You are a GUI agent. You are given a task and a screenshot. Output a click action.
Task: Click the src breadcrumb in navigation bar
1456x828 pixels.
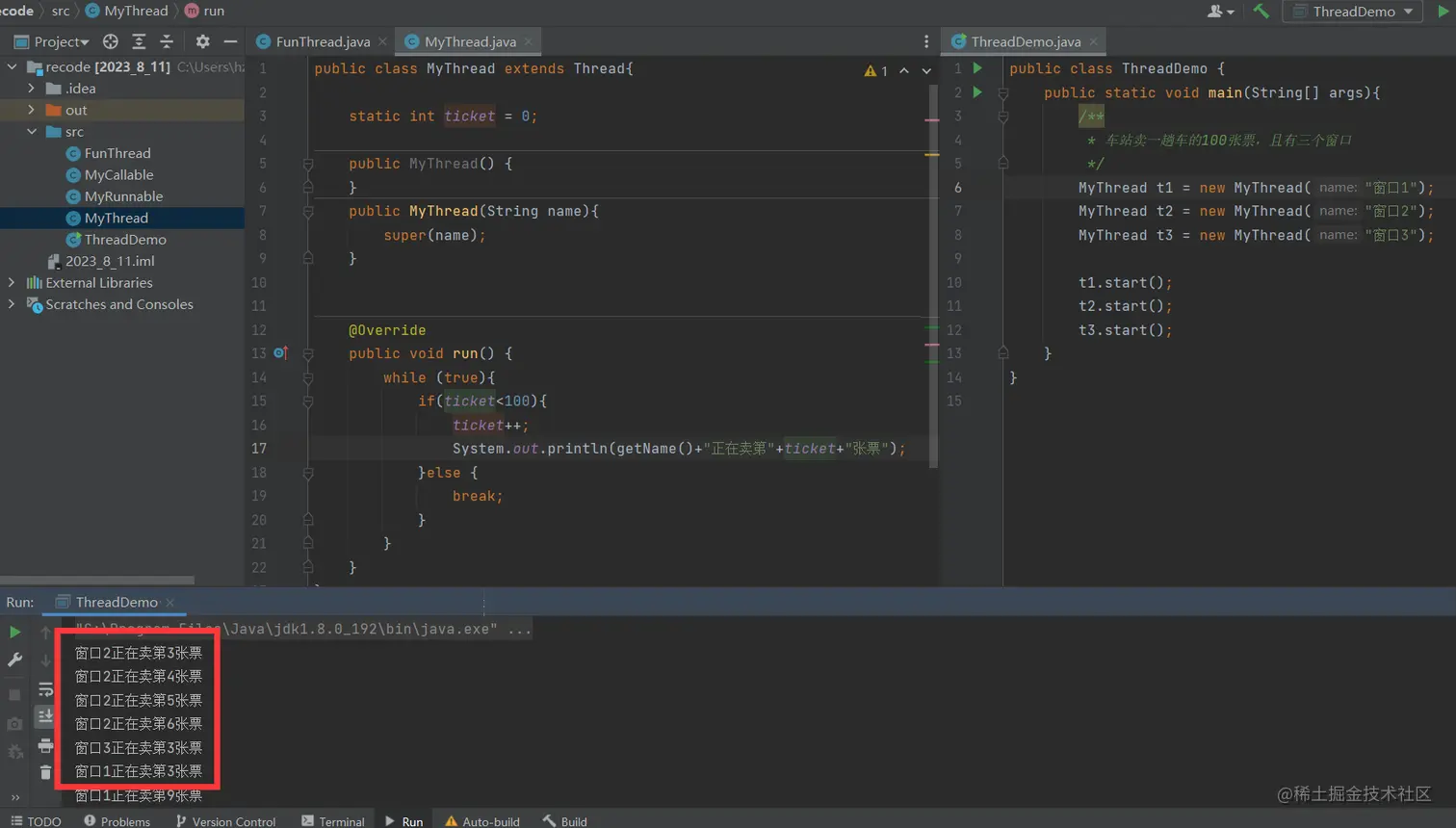(x=61, y=11)
